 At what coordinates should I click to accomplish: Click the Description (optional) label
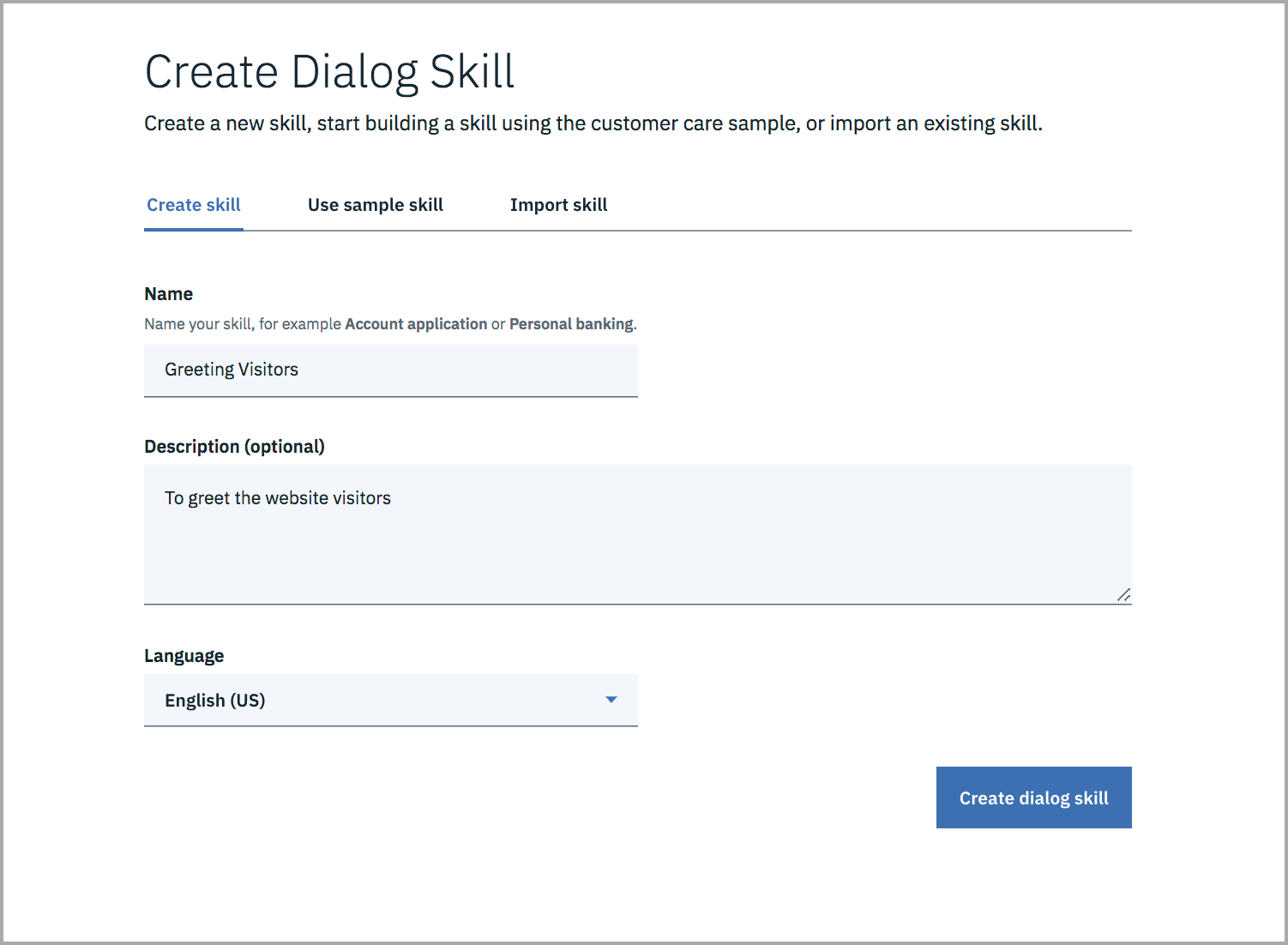click(x=234, y=446)
